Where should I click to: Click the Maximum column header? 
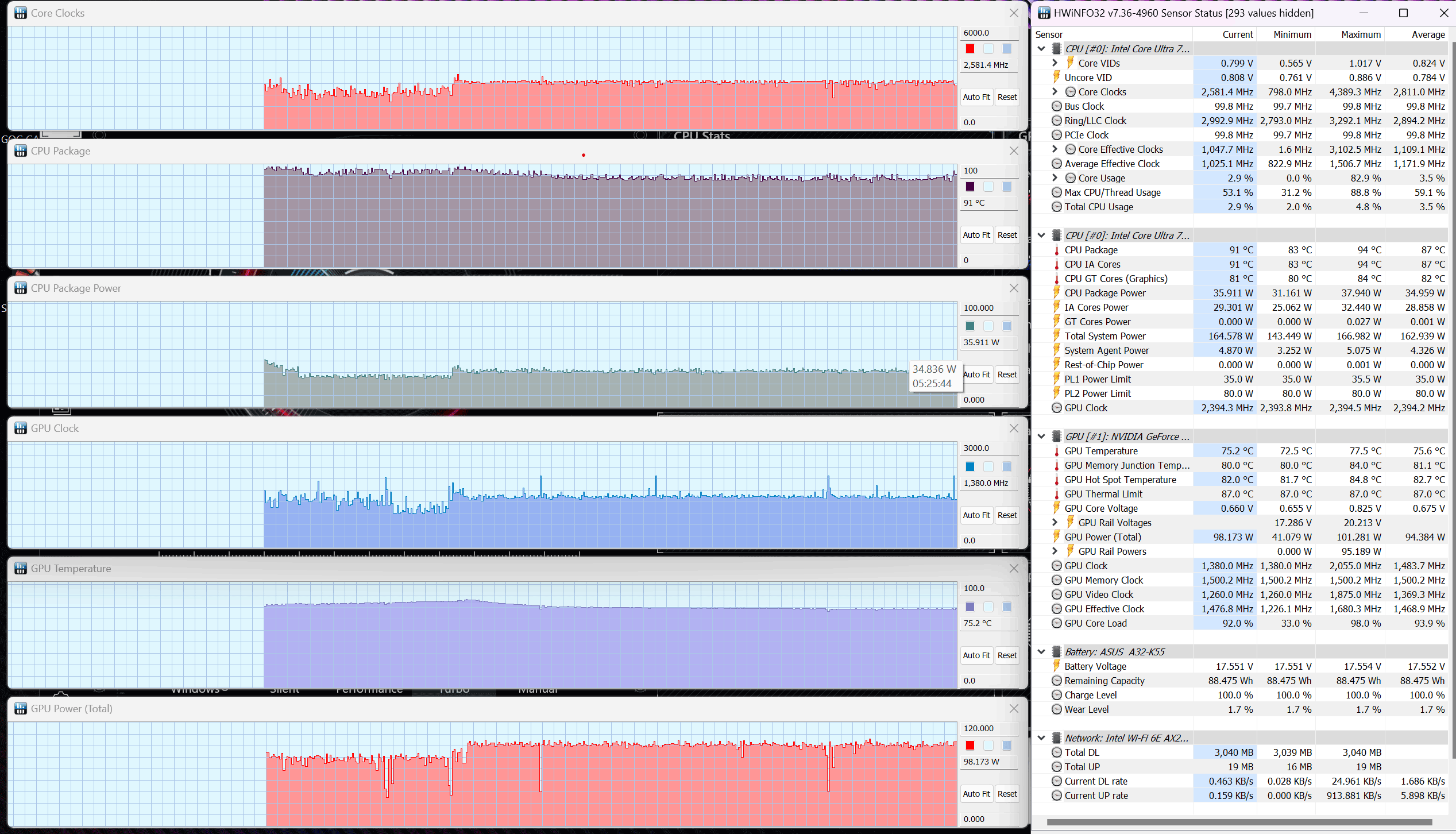(1350, 34)
